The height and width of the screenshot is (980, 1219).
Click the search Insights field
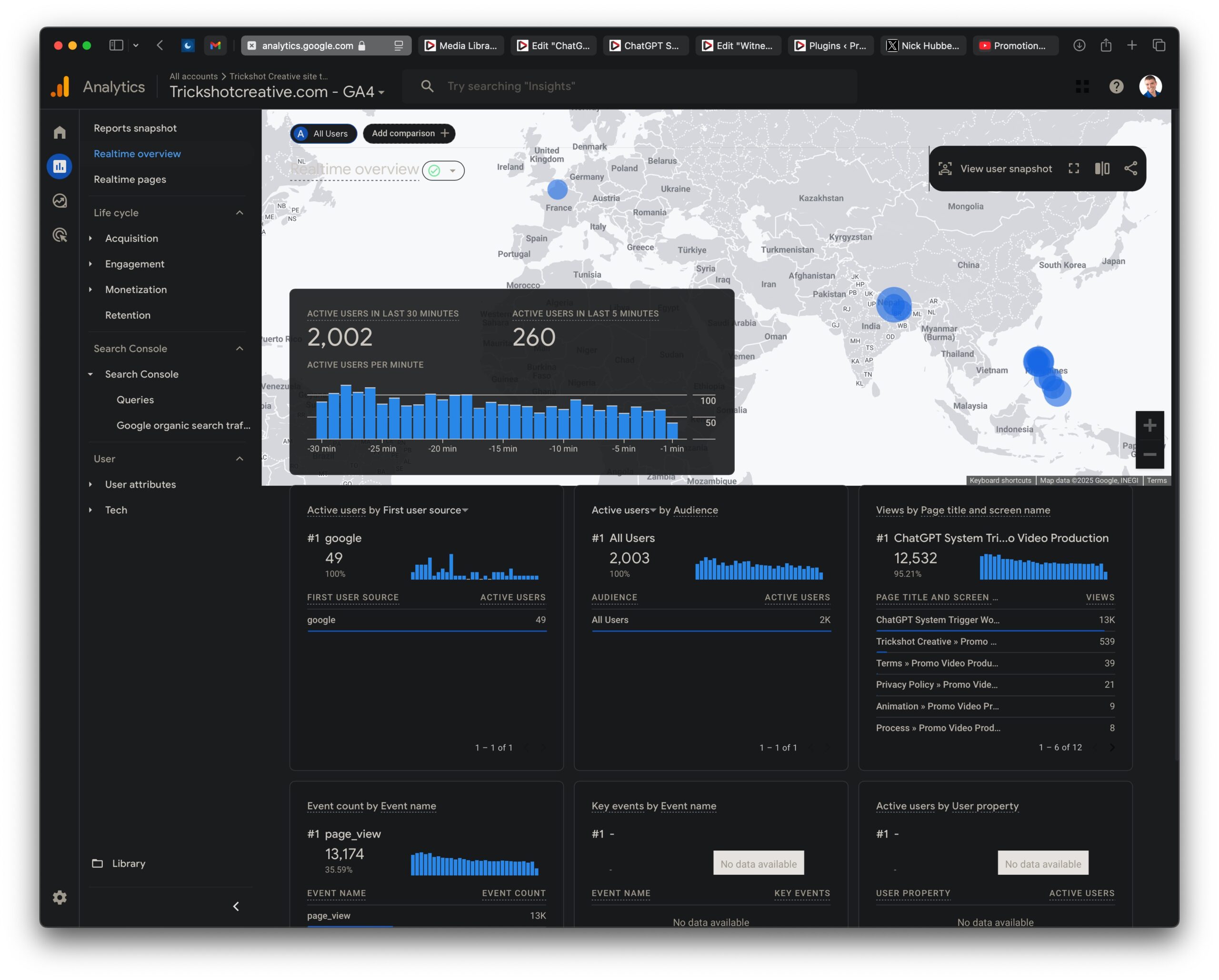point(630,86)
